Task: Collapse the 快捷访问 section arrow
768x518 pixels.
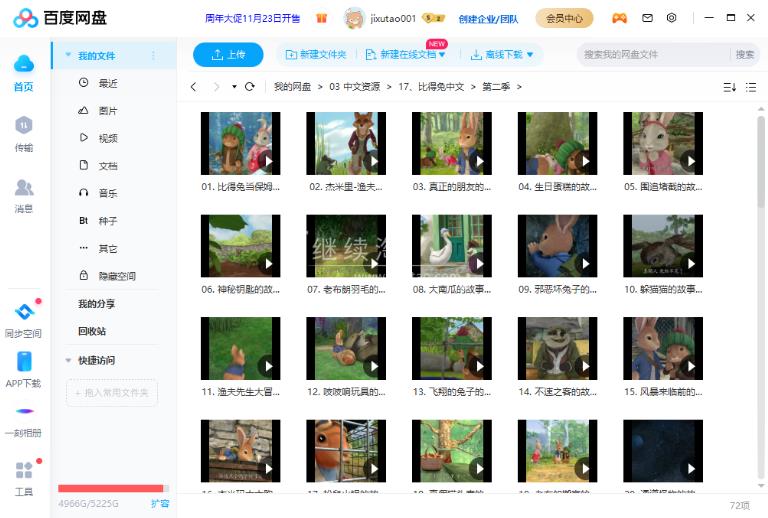Action: tap(68, 360)
